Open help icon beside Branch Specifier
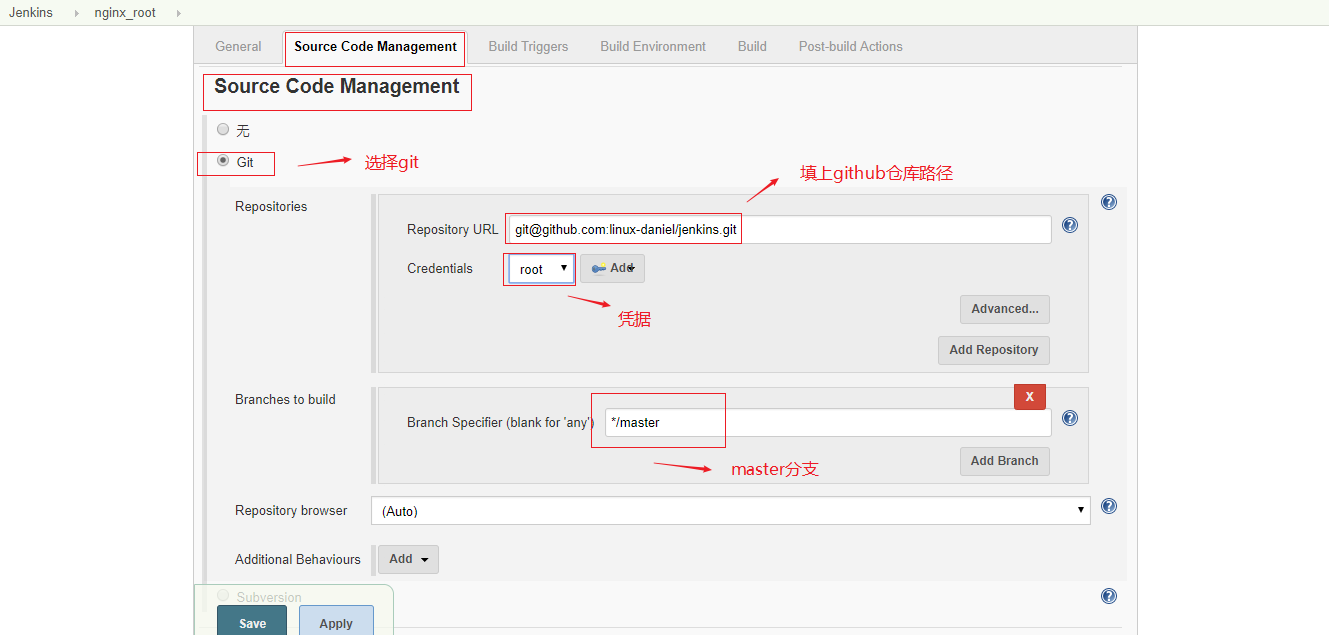1329x635 pixels. pos(1070,418)
